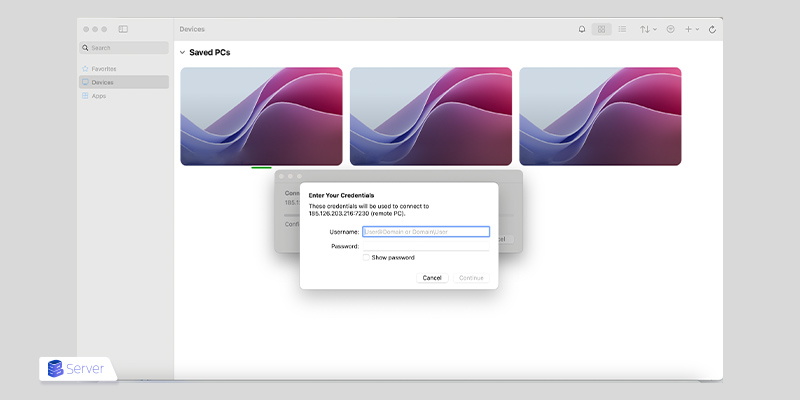Toggle the sidebar panel icon
This screenshot has height=400, width=800.
(x=123, y=29)
